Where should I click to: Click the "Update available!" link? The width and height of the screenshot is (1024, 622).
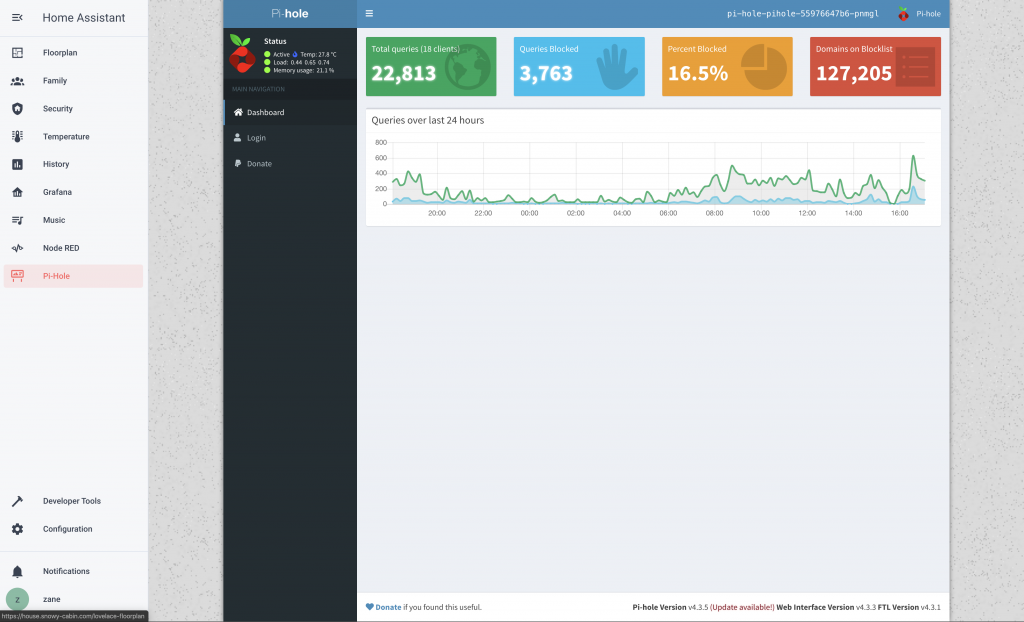[742, 608]
